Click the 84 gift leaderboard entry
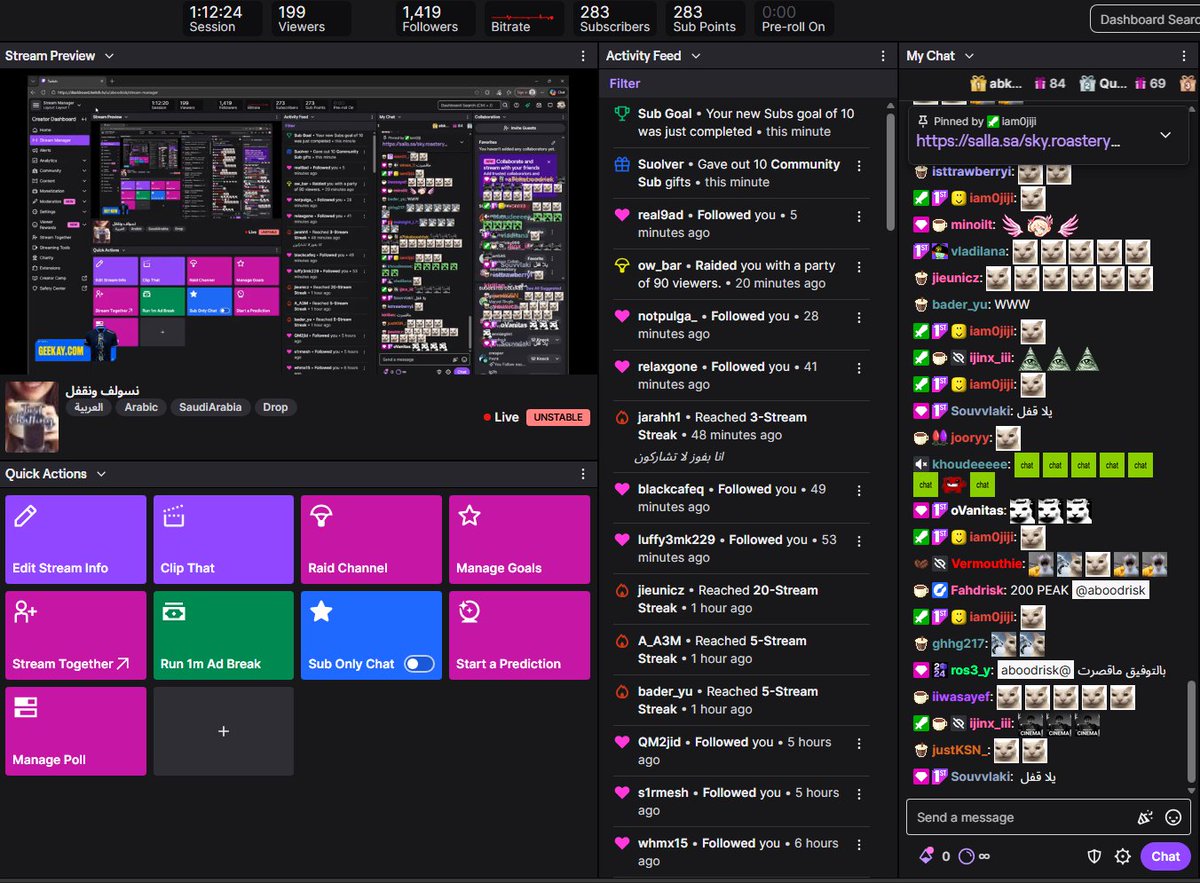 (1049, 83)
